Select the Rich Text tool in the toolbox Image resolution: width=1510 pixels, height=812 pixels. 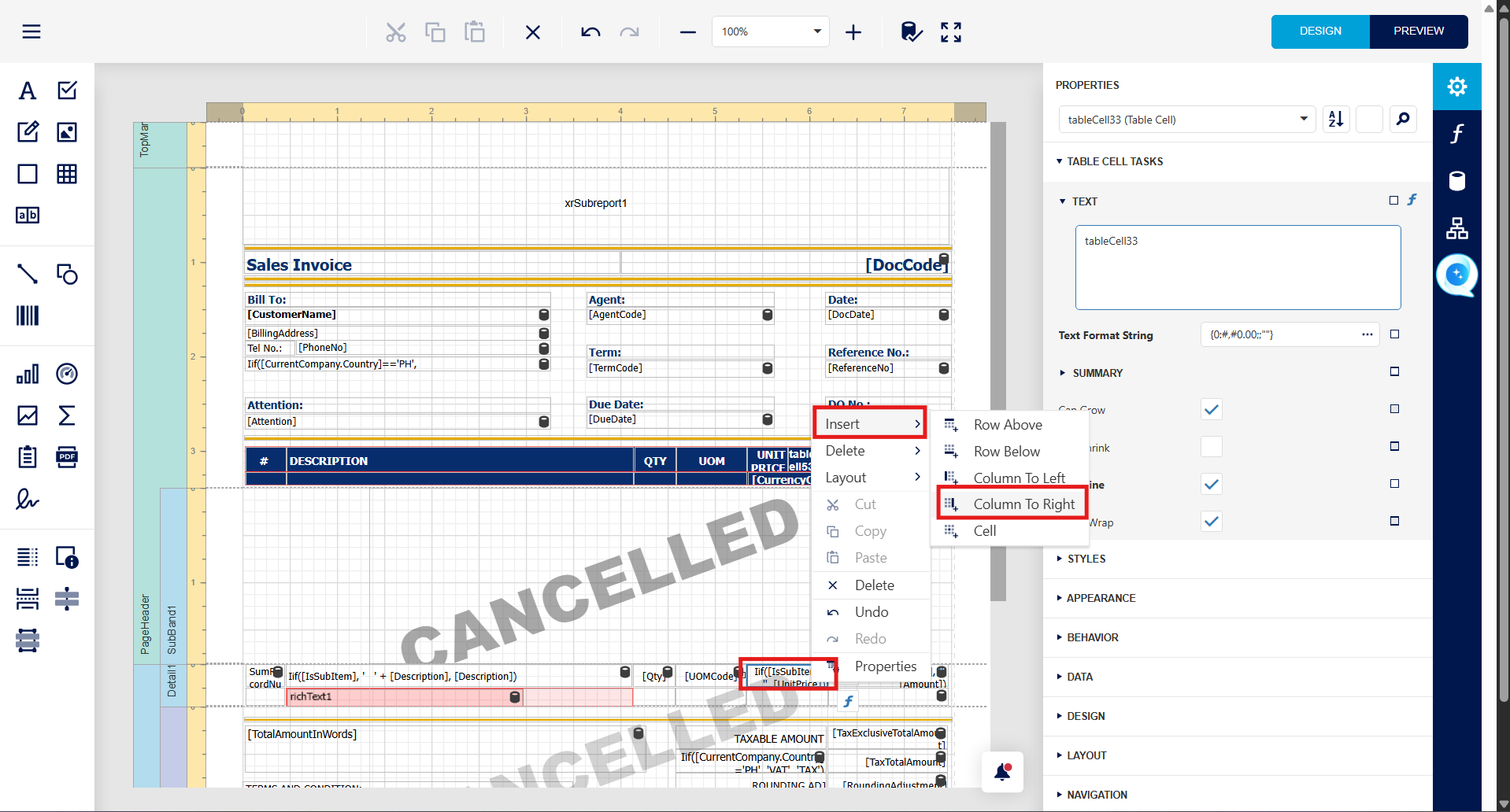pyautogui.click(x=28, y=132)
